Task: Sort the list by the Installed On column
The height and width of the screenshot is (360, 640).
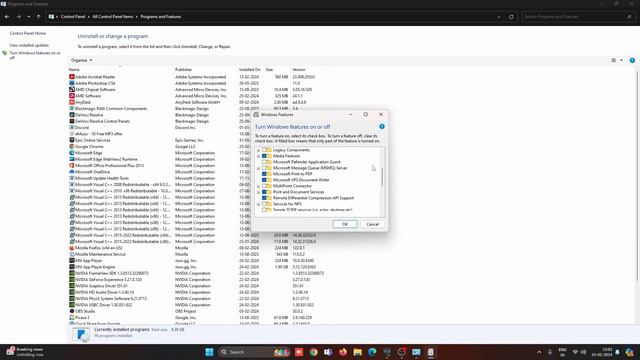Action: [x=249, y=70]
